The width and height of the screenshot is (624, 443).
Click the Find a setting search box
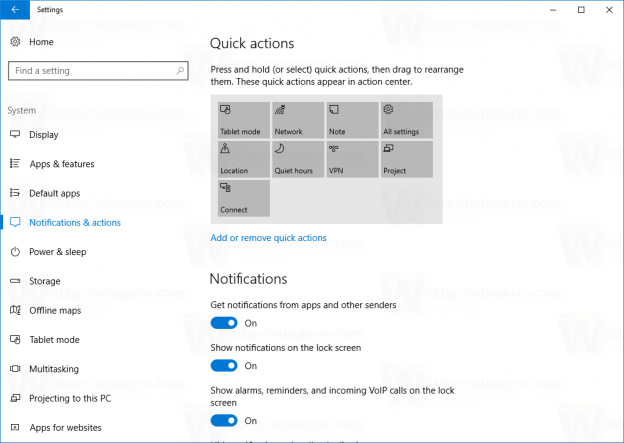98,71
